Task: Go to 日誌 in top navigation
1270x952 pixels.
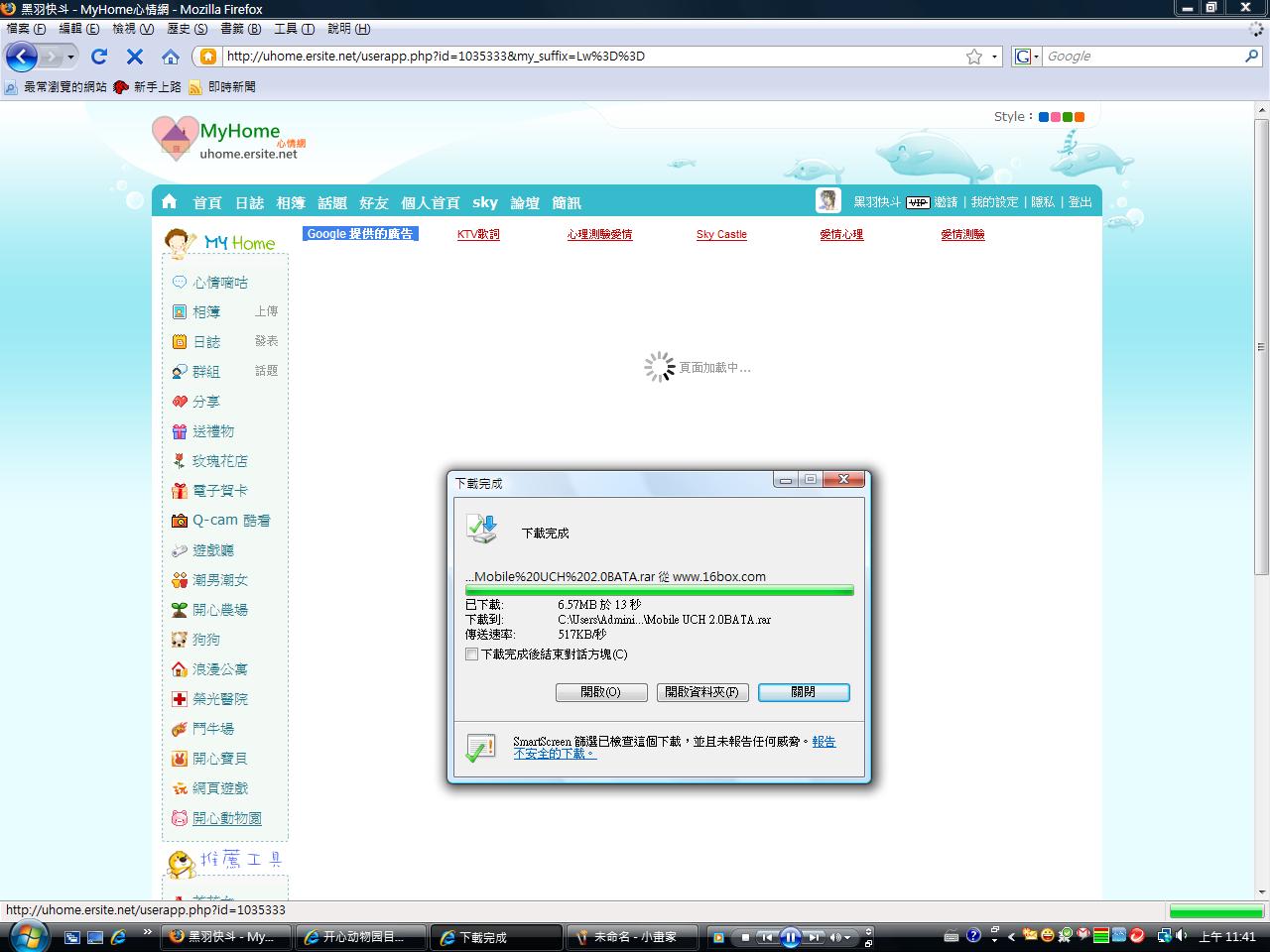Action: click(x=249, y=202)
